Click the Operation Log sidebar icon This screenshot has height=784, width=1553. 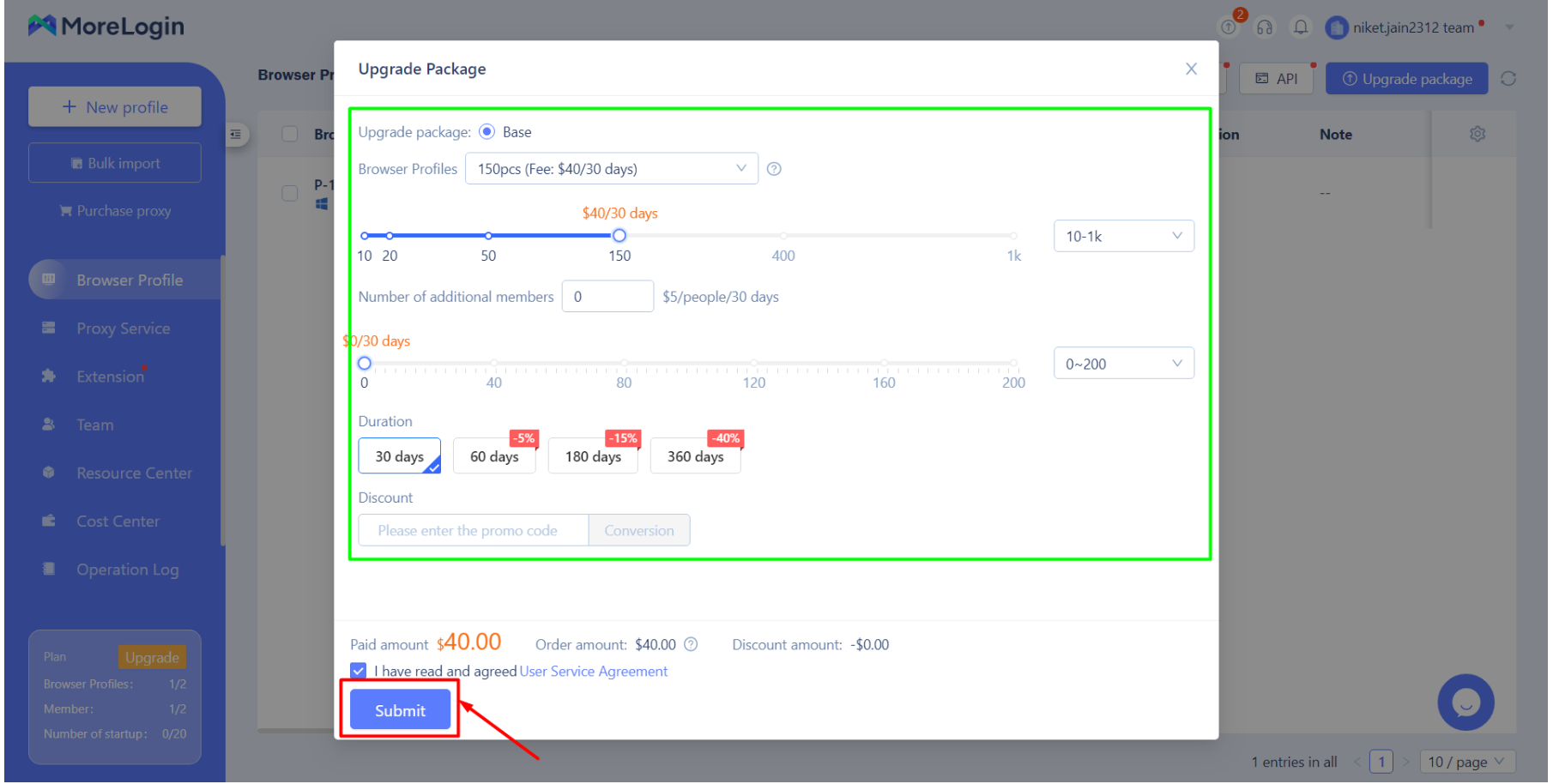(49, 570)
